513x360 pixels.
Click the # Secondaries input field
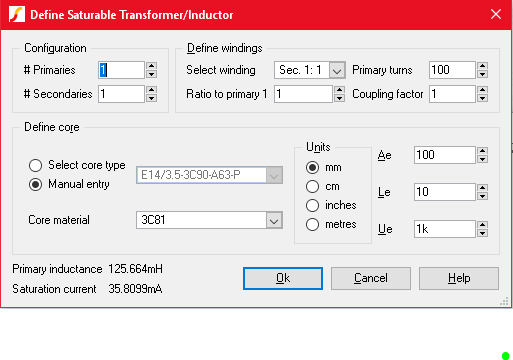click(121, 94)
